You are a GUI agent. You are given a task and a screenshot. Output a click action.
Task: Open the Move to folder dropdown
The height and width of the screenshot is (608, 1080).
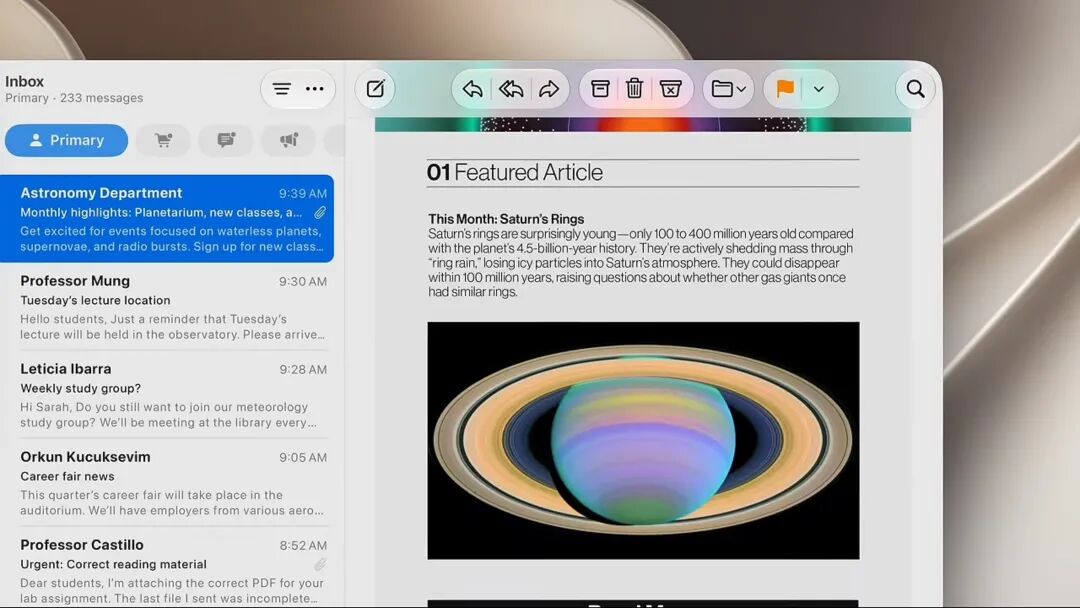click(729, 89)
